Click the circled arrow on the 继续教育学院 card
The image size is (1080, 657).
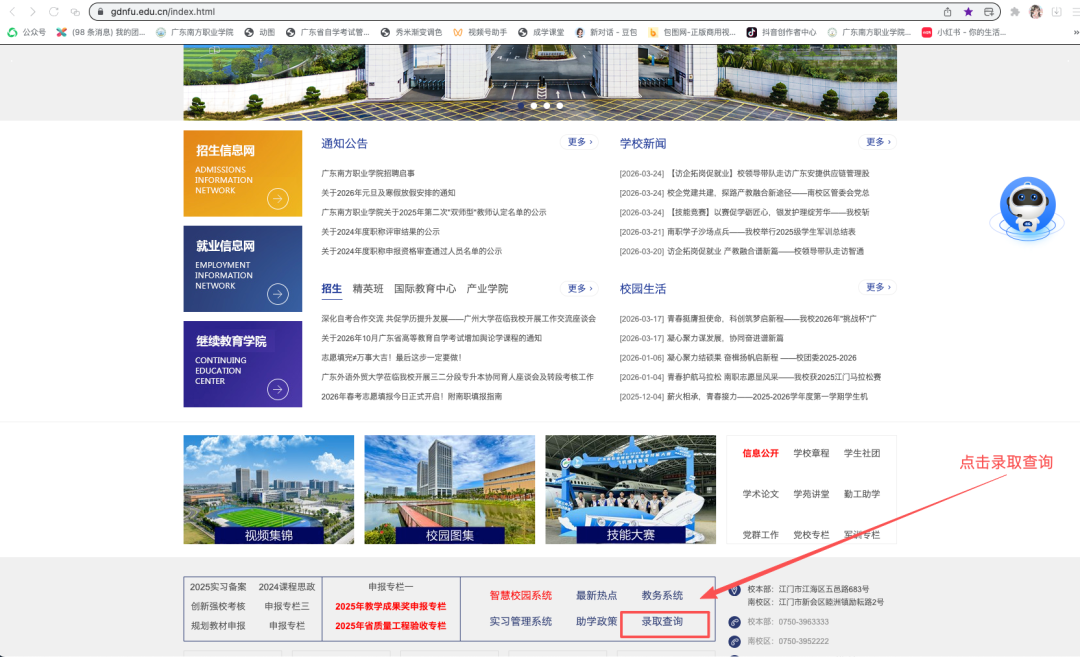(278, 389)
